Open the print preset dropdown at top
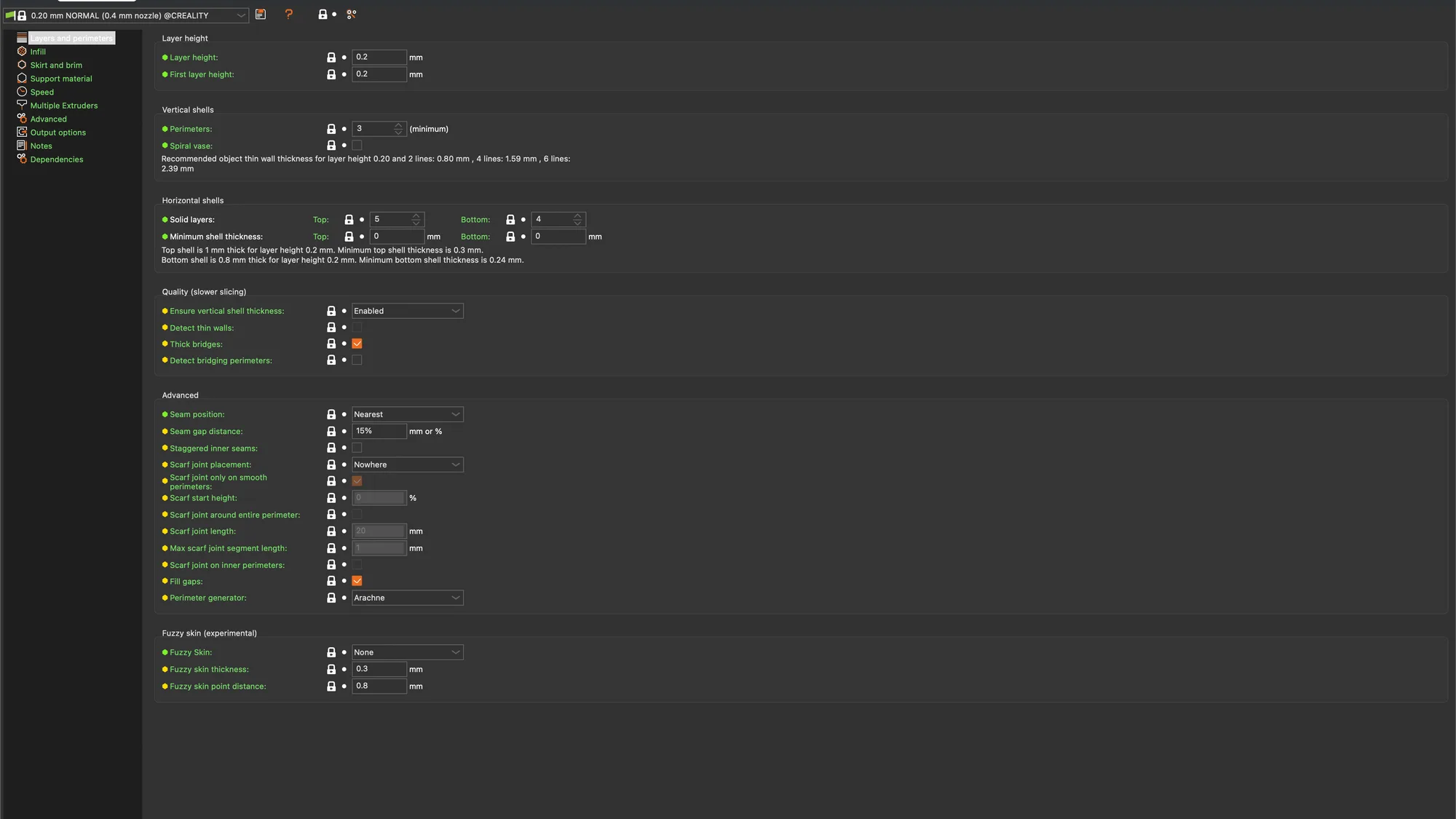This screenshot has height=819, width=1456. tap(126, 15)
